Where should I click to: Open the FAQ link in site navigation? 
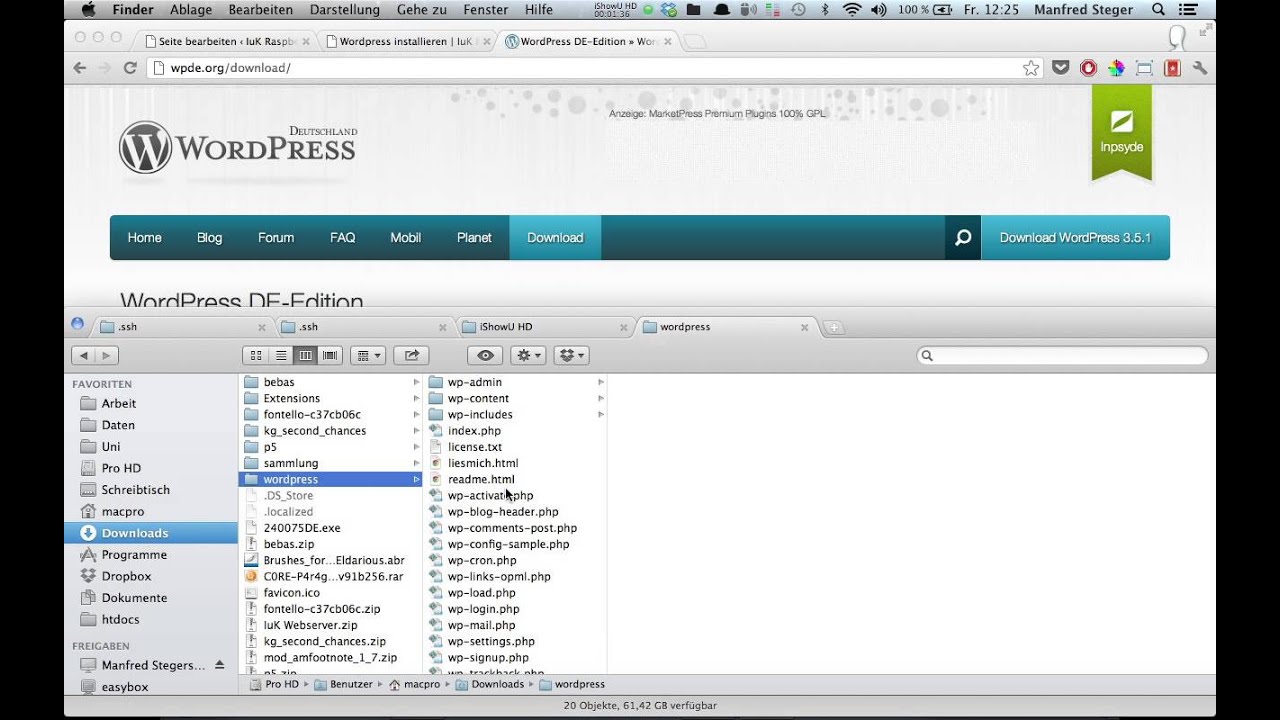coord(342,238)
